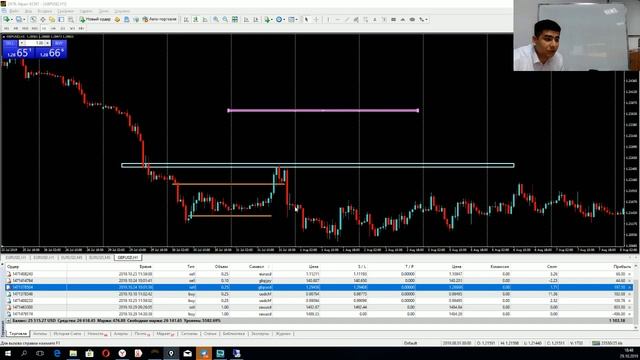Select the equidistant channel tool
640x360 pixels.
point(356,19)
